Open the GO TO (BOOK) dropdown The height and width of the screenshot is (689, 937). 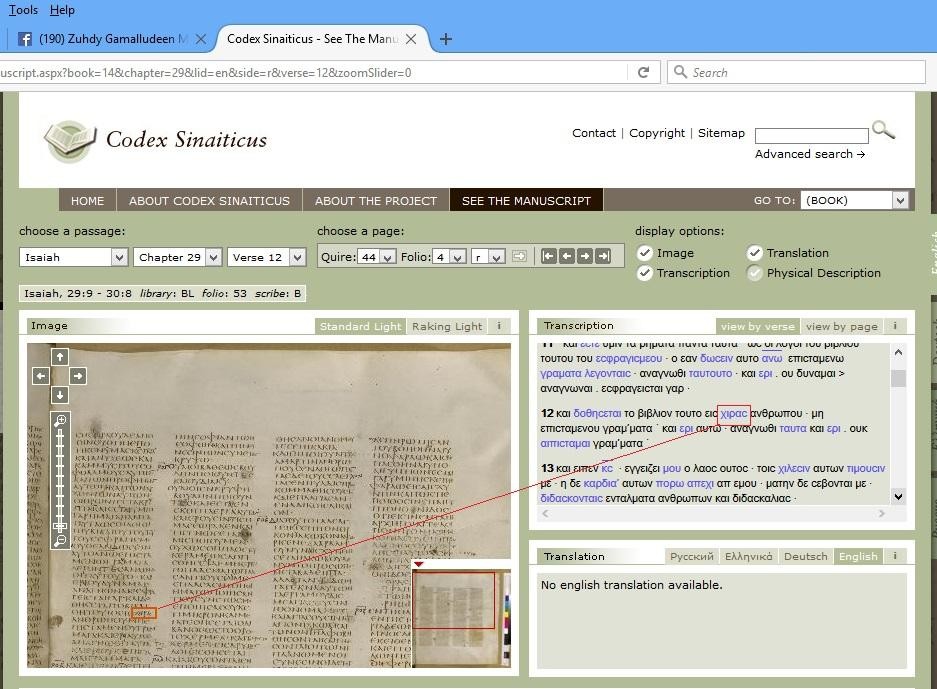[854, 200]
